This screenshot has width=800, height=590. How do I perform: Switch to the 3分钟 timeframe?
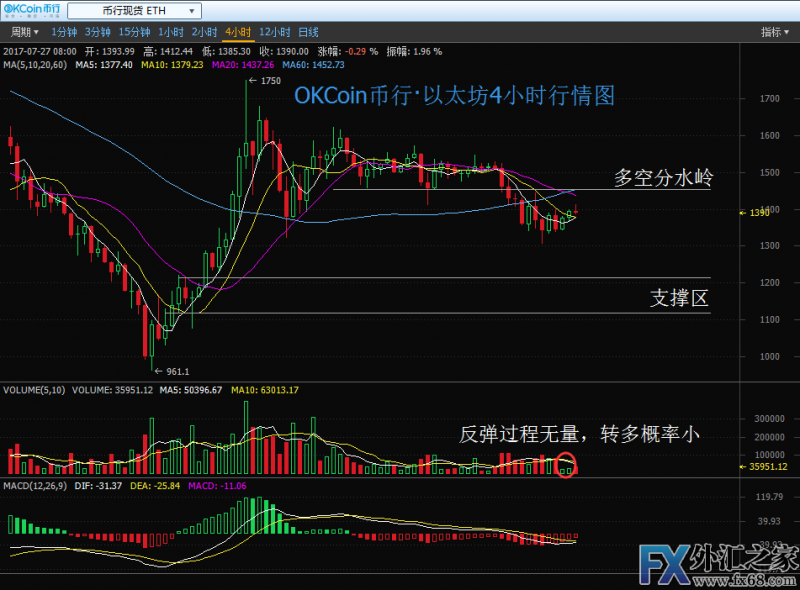(x=97, y=32)
